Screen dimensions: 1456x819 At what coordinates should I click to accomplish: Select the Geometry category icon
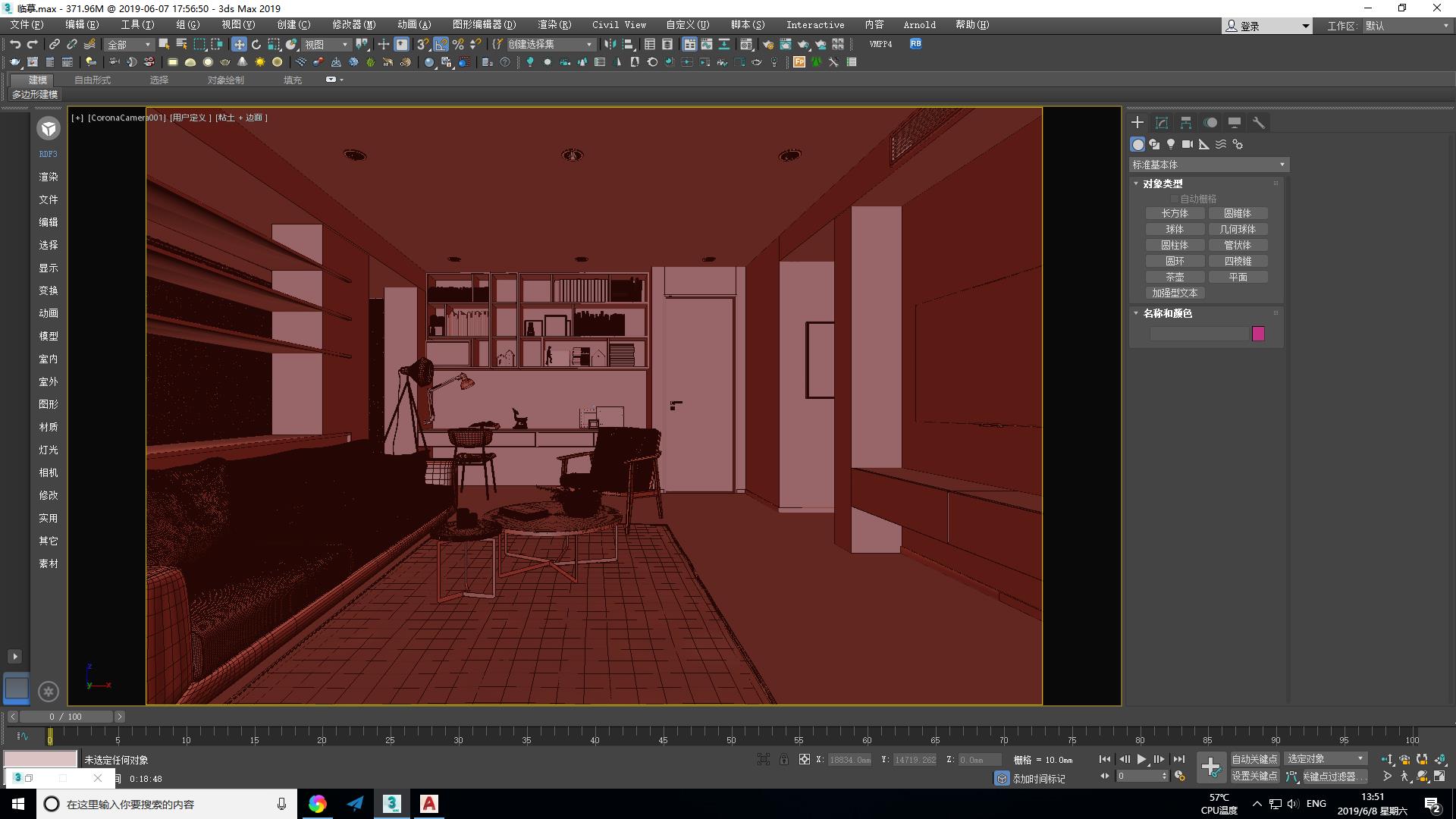point(1137,144)
